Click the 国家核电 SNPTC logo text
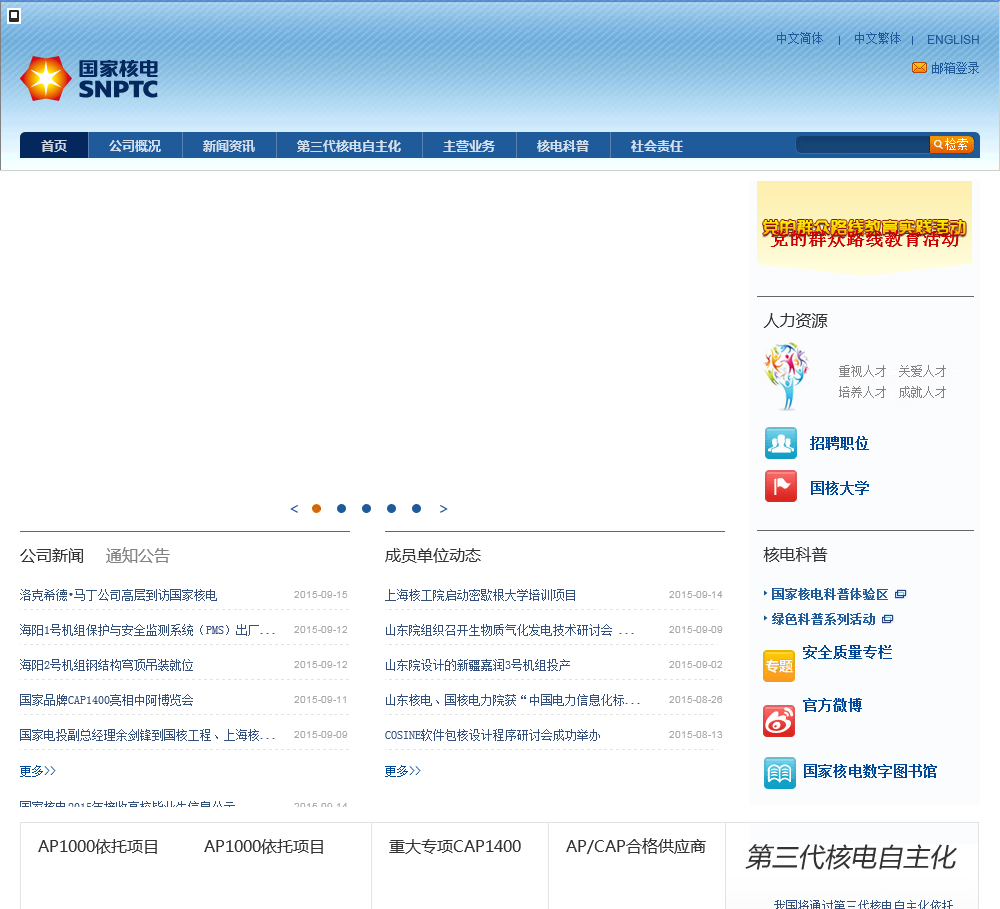The image size is (1000, 909). [119, 79]
